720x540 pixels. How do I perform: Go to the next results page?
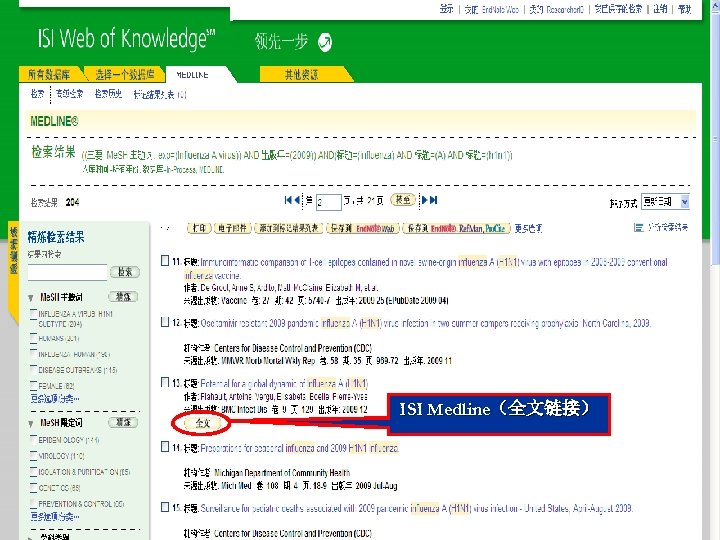(x=425, y=200)
